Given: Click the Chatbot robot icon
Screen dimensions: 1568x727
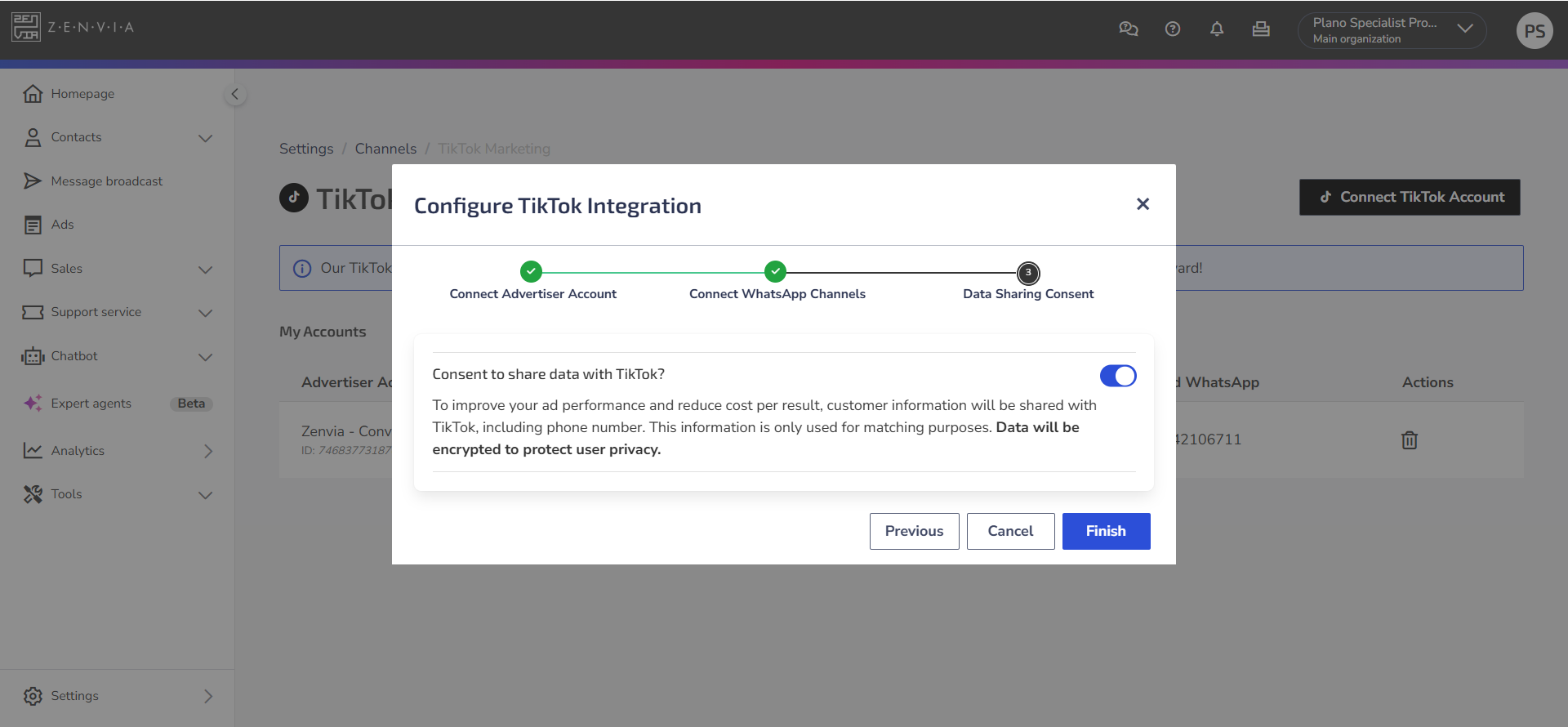Looking at the screenshot, I should (x=33, y=356).
